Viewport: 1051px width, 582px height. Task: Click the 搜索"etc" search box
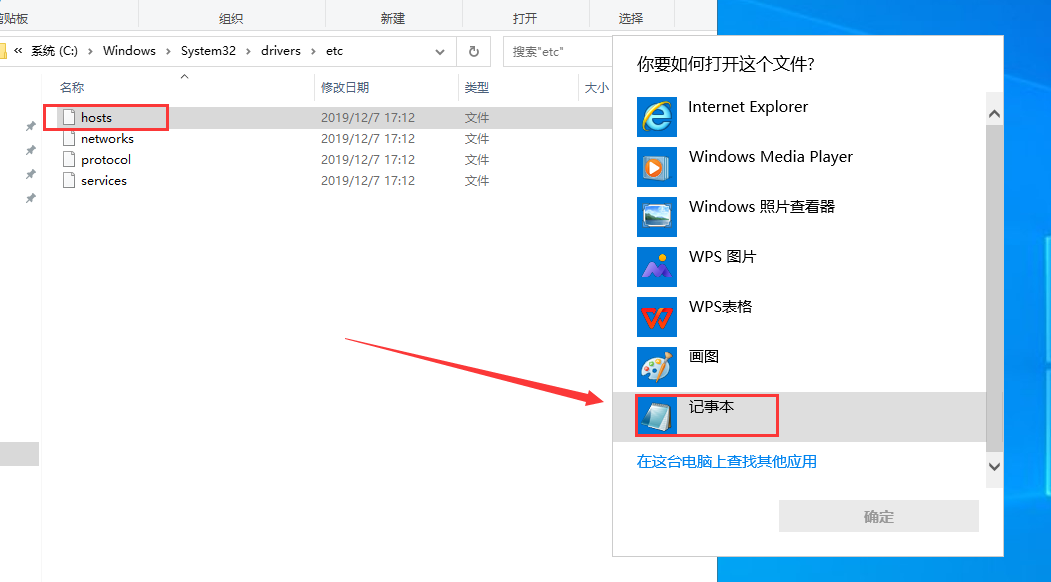pyautogui.click(x=558, y=52)
